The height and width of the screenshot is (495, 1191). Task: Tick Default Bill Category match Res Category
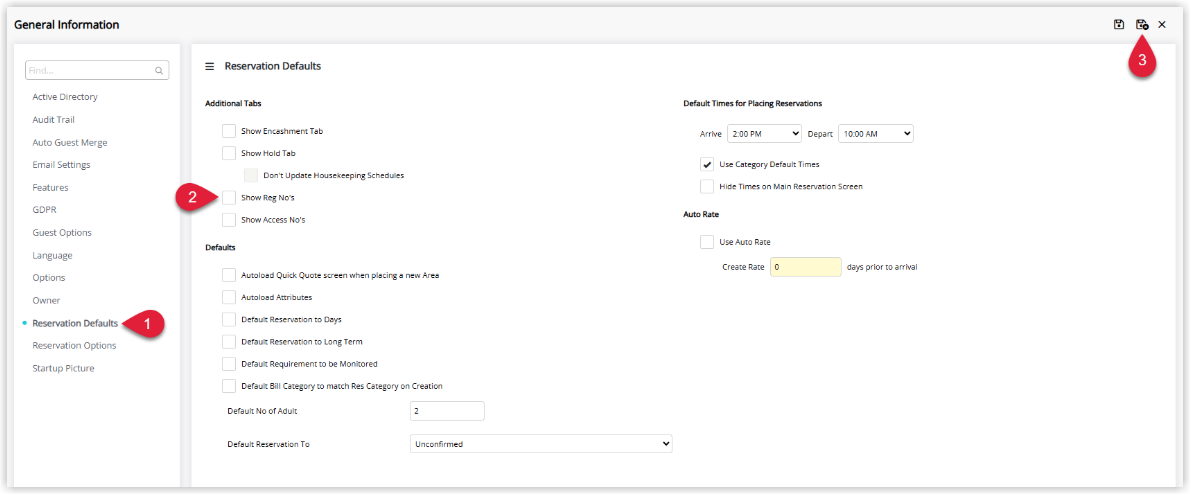(x=229, y=386)
